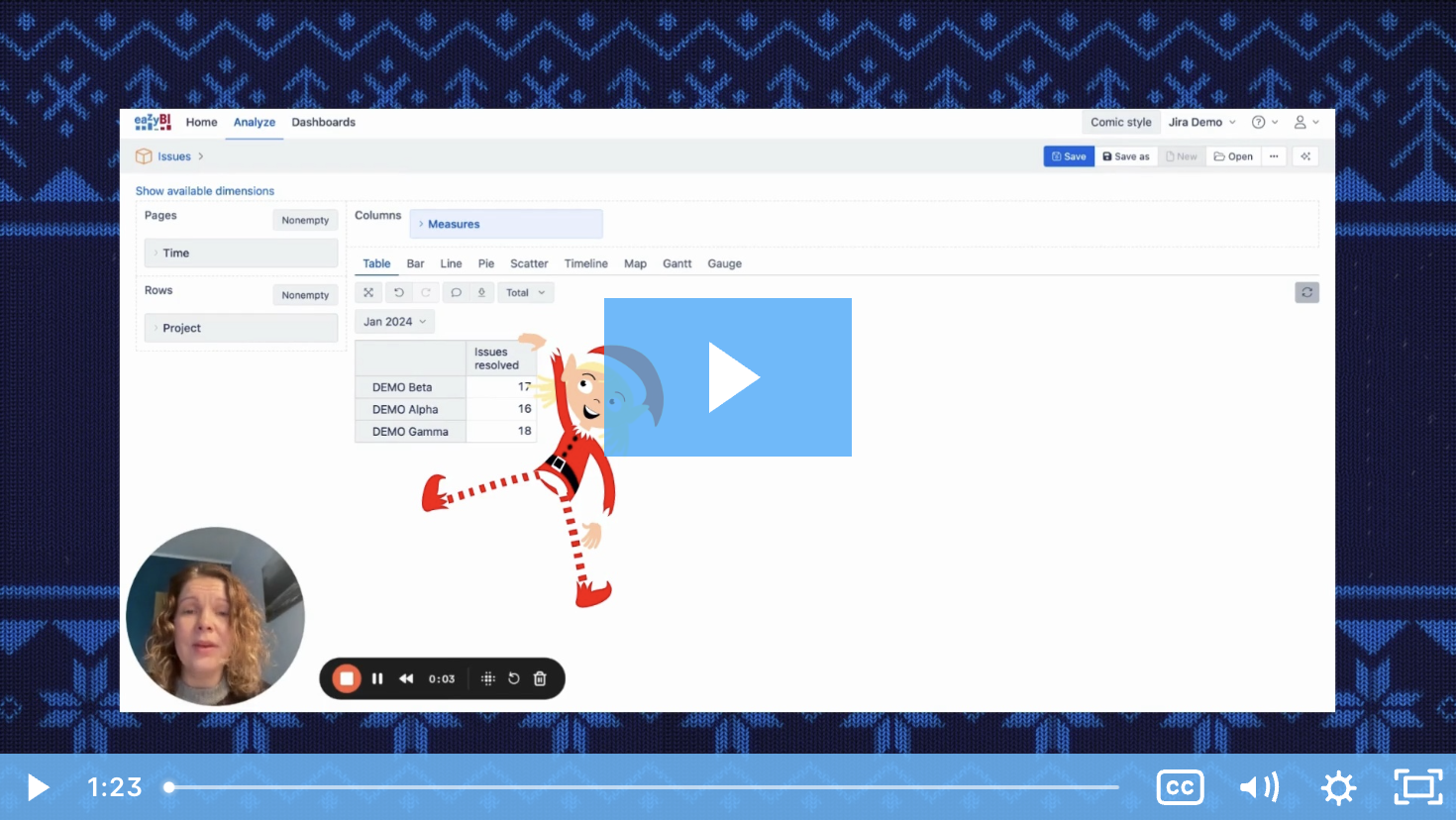Click the Issues cube breadcrumb
The height and width of the screenshot is (820, 1456).
(x=173, y=156)
